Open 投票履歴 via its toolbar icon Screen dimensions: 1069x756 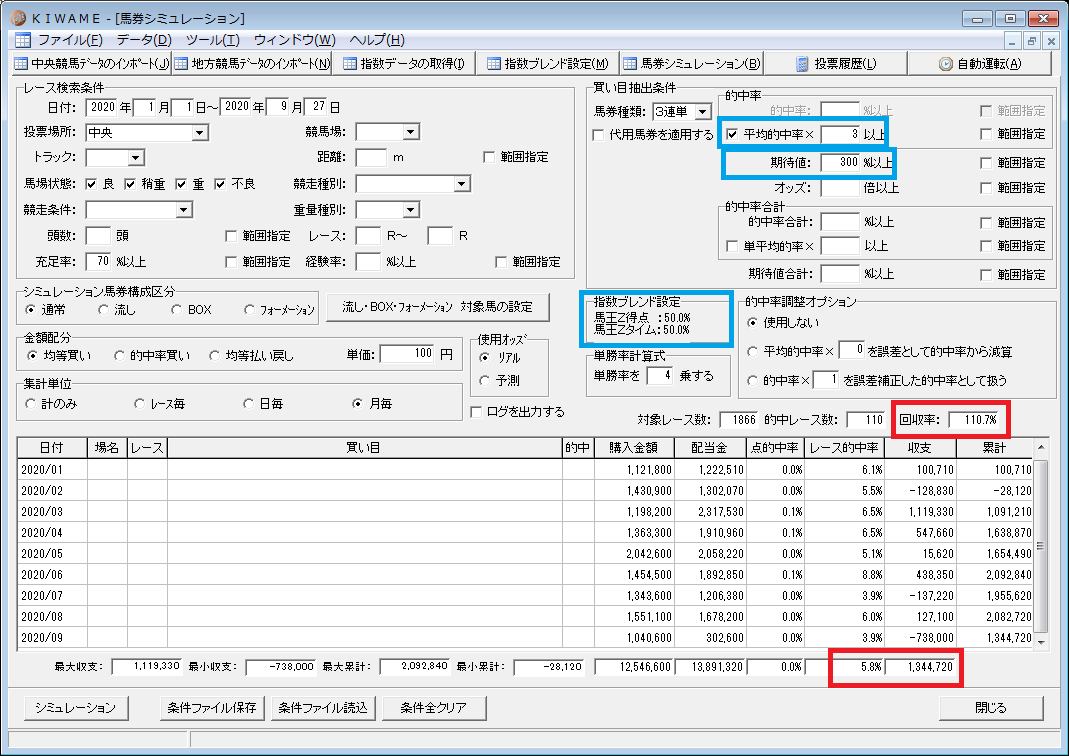click(802, 63)
